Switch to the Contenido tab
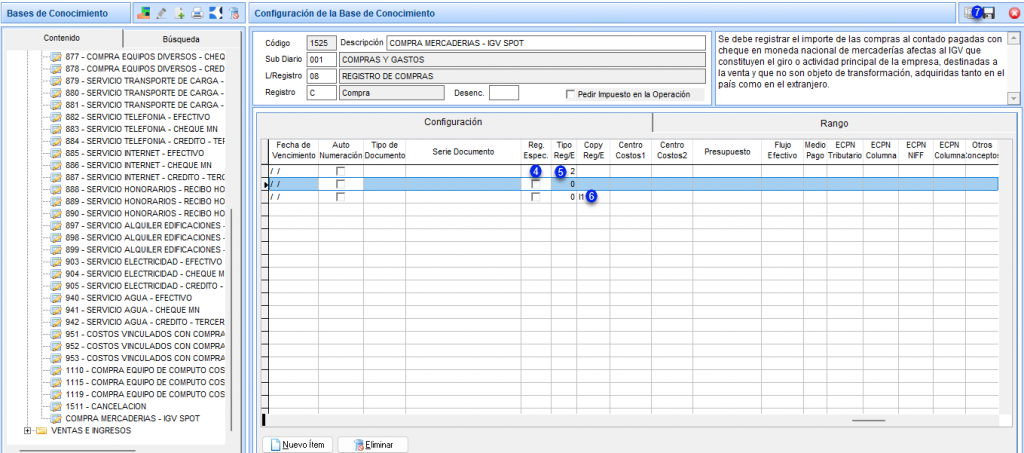This screenshot has height=453, width=1024. click(x=63, y=39)
